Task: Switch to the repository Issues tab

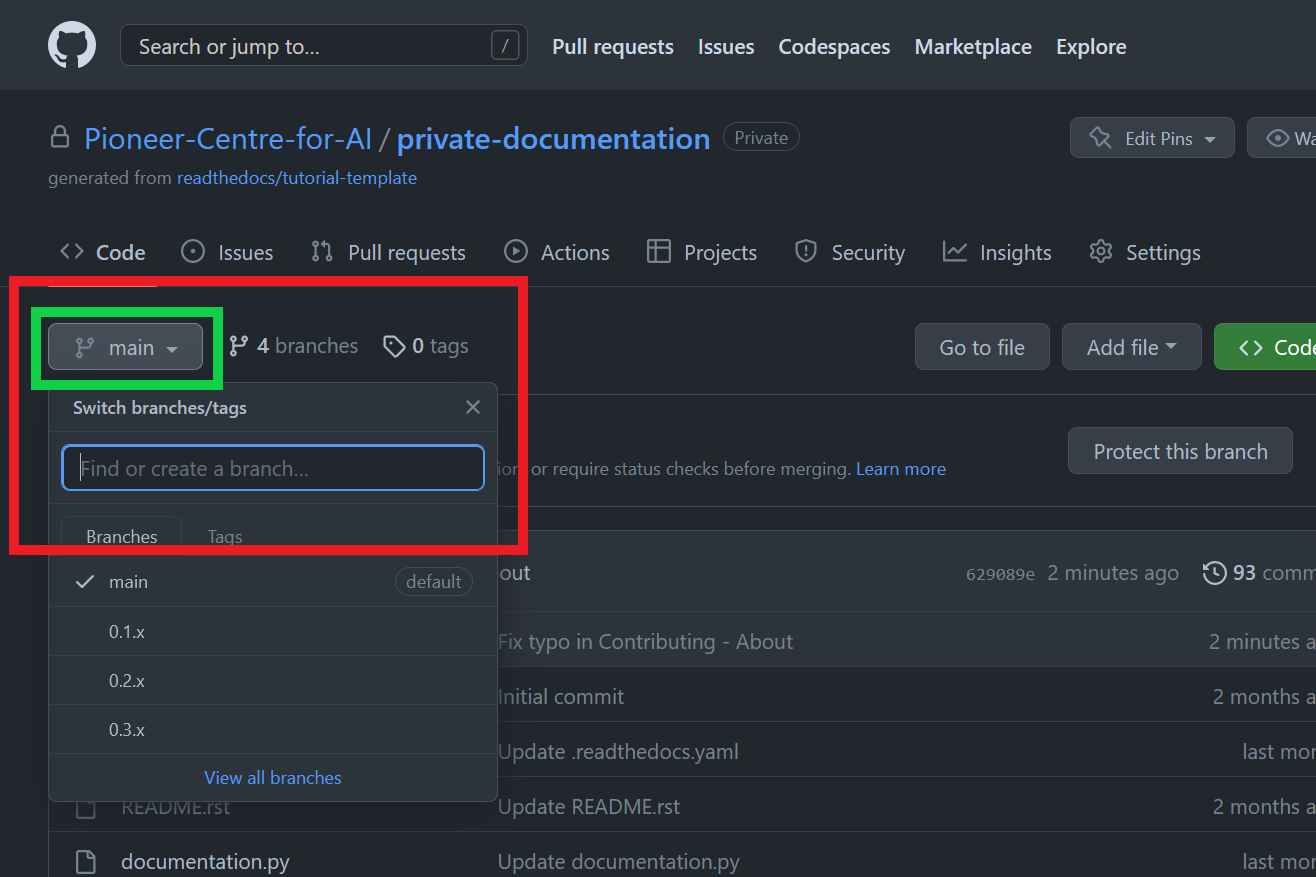Action: pyautogui.click(x=227, y=252)
